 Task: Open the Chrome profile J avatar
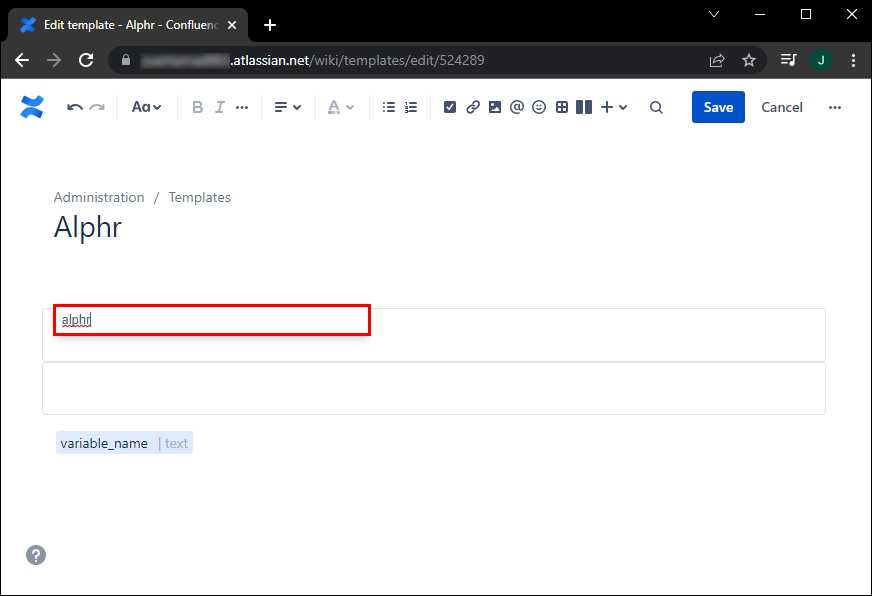pos(821,60)
